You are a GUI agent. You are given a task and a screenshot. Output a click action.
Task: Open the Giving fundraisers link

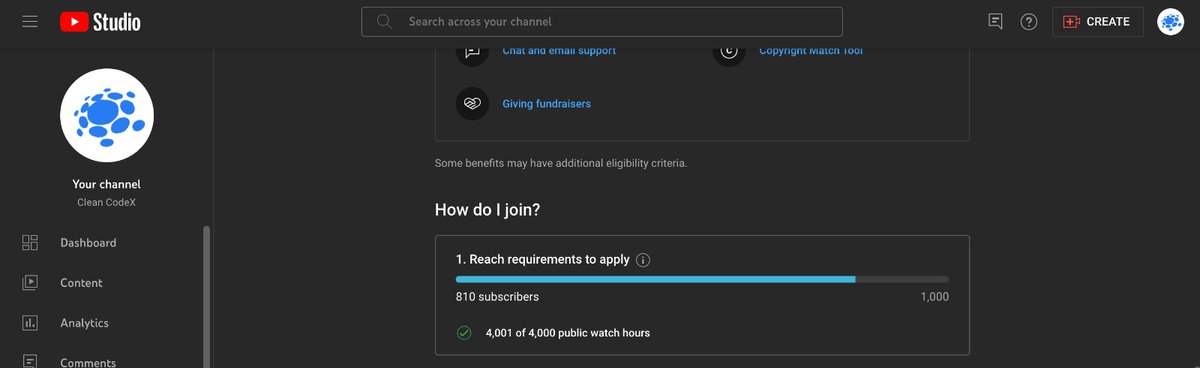tap(546, 104)
